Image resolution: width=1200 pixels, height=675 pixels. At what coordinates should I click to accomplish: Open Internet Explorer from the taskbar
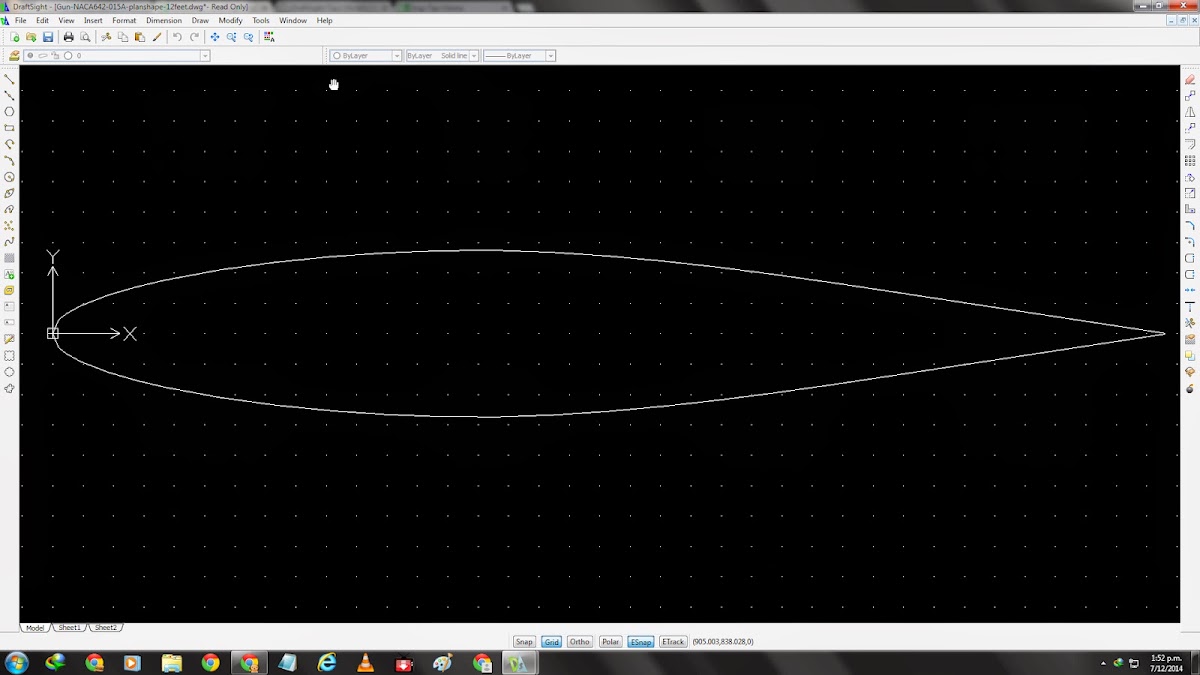pyautogui.click(x=327, y=663)
